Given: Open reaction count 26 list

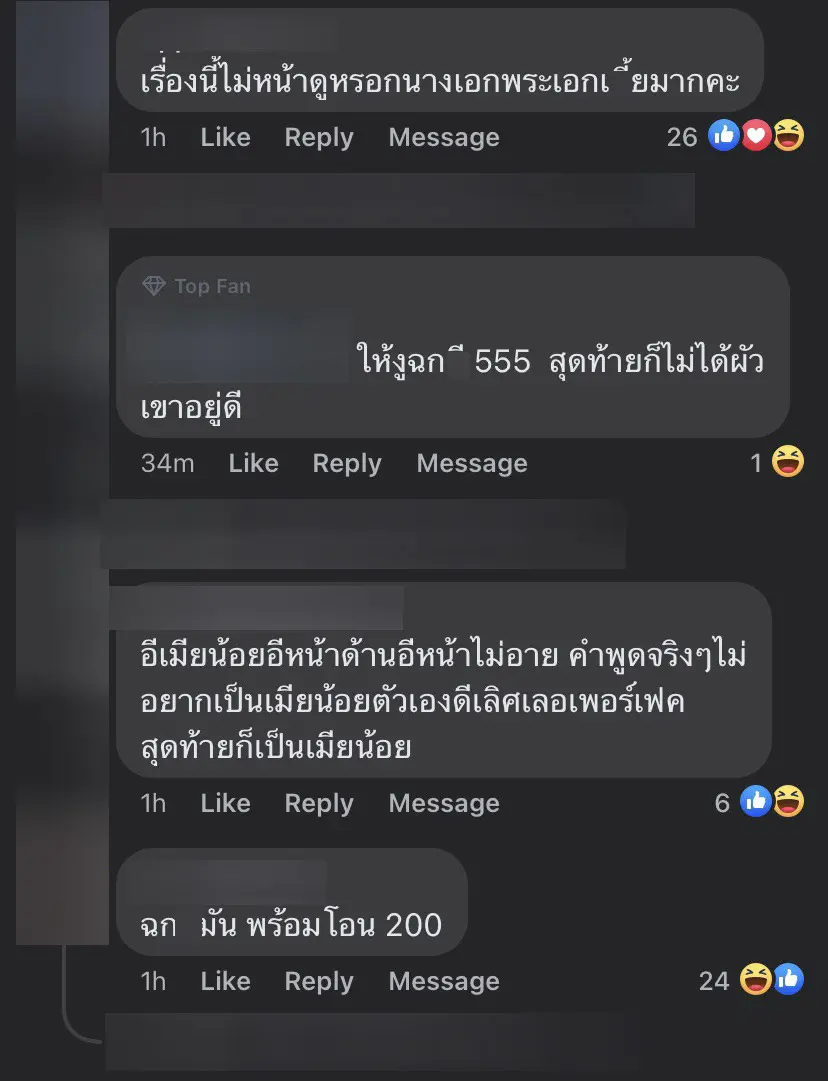Looking at the screenshot, I should 682,137.
